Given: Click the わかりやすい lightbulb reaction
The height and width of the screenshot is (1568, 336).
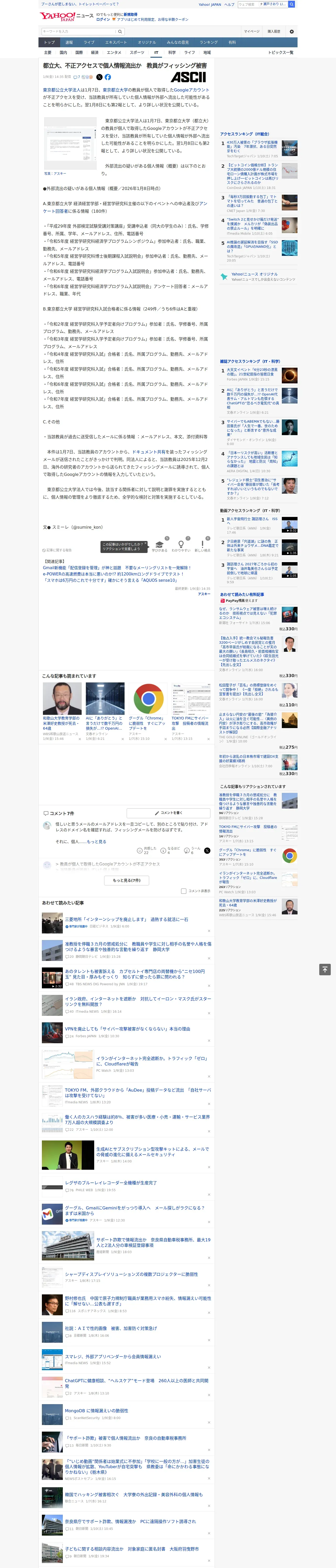Looking at the screenshot, I should coord(181,545).
